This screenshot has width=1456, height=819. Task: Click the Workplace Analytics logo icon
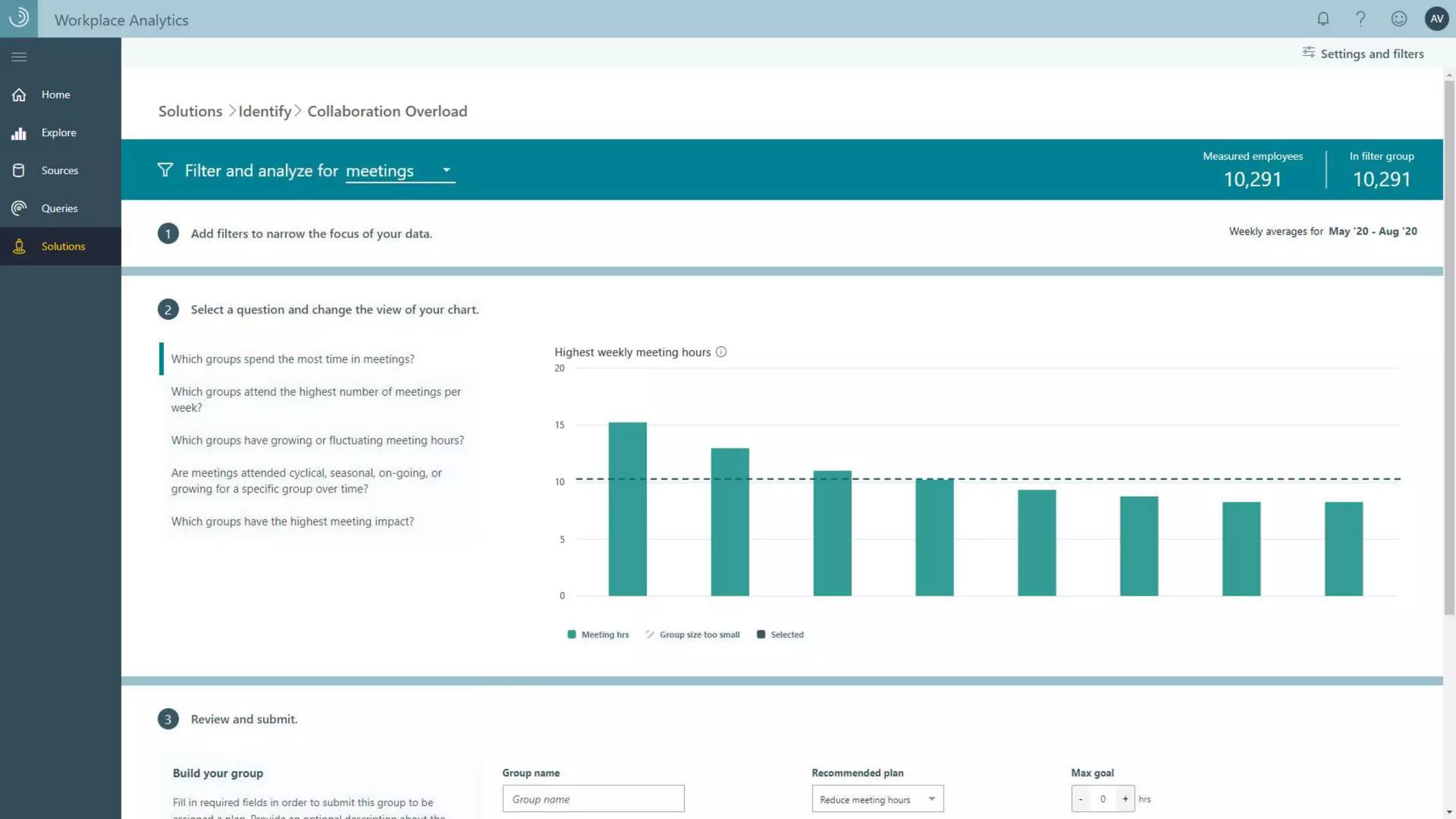[x=19, y=18]
